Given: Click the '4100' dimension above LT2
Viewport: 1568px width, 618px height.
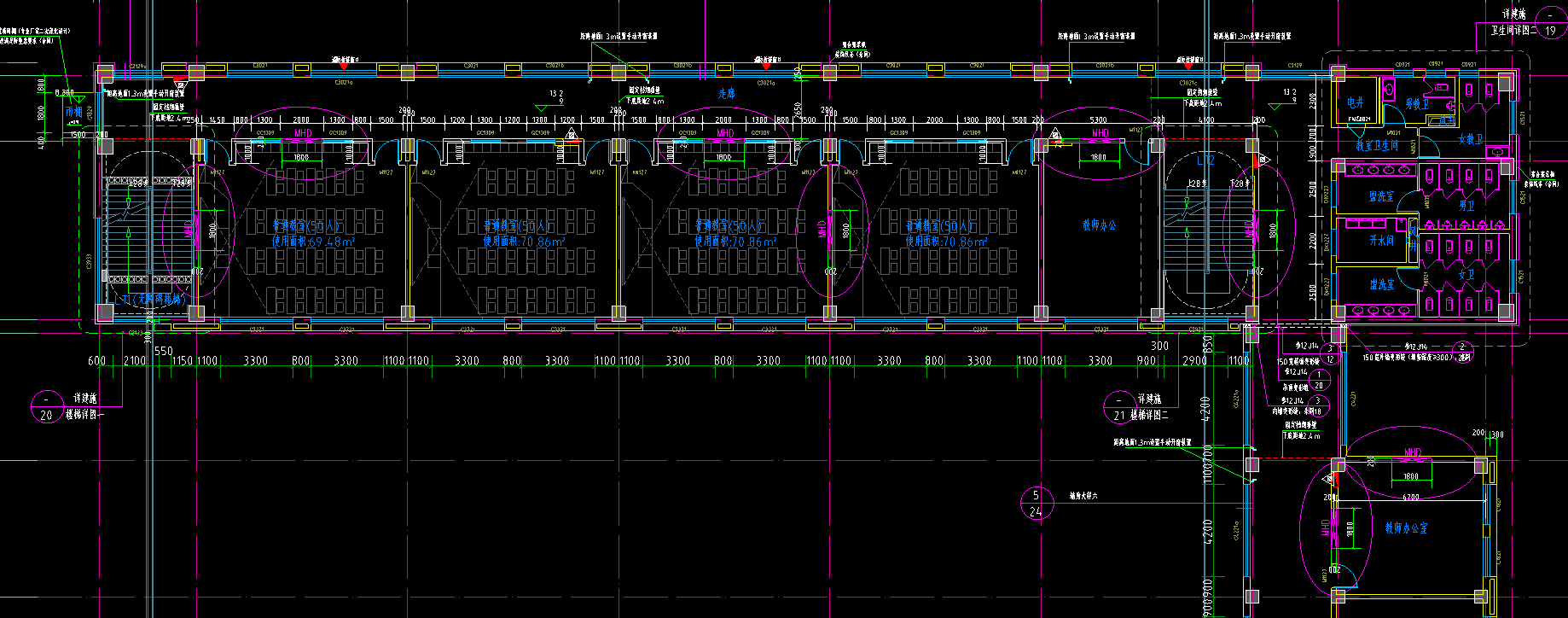Looking at the screenshot, I should [x=1205, y=120].
